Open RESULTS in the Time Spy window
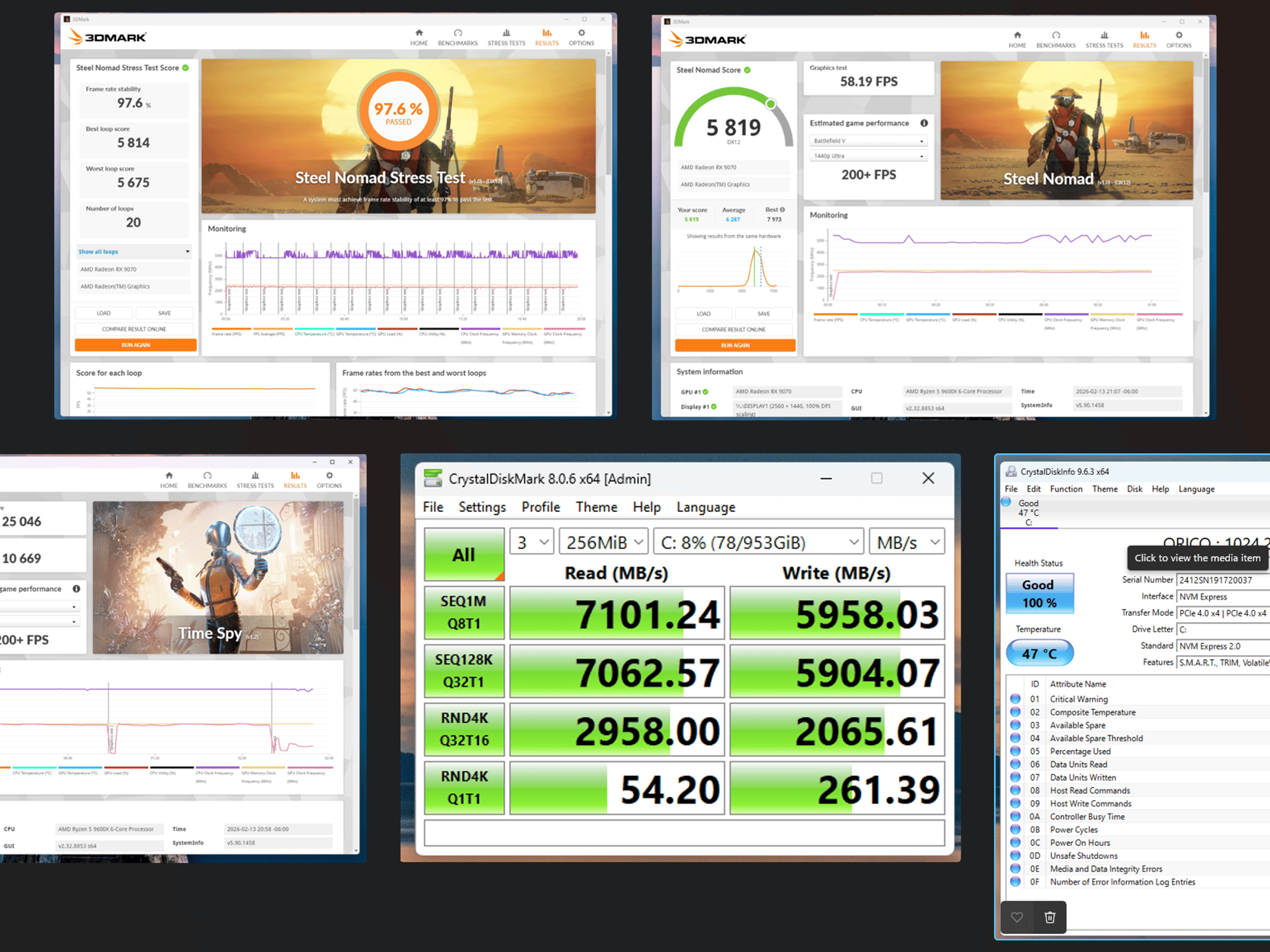Screen dimensions: 1270x952 (295, 480)
